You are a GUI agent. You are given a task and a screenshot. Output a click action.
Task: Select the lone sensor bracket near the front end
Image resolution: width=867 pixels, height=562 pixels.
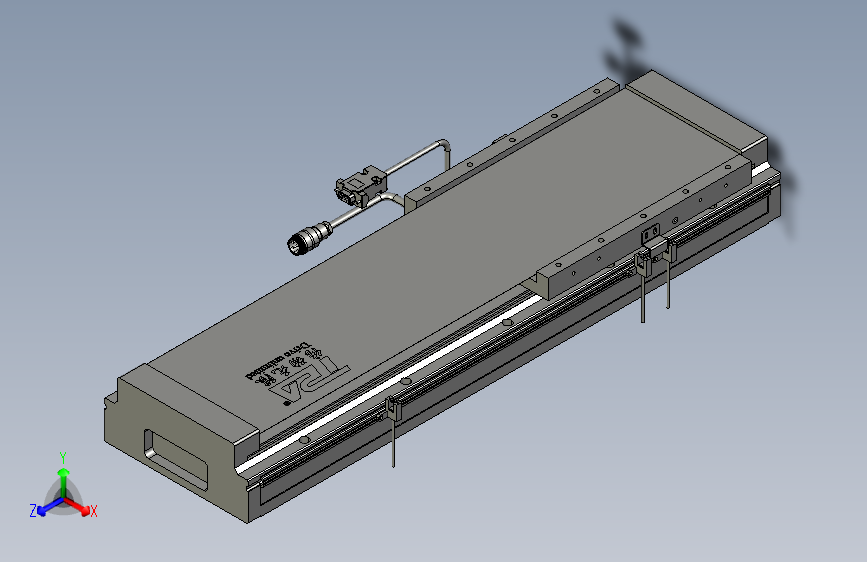[x=393, y=410]
